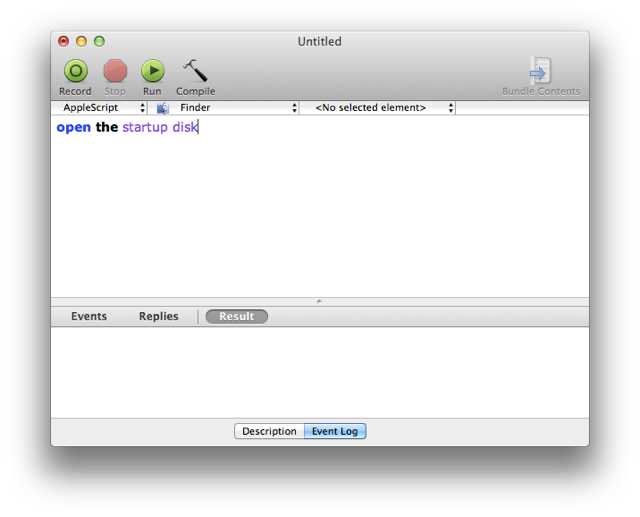Viewport: 640px width, 517px height.
Task: Show the Result tab
Action: [x=237, y=316]
